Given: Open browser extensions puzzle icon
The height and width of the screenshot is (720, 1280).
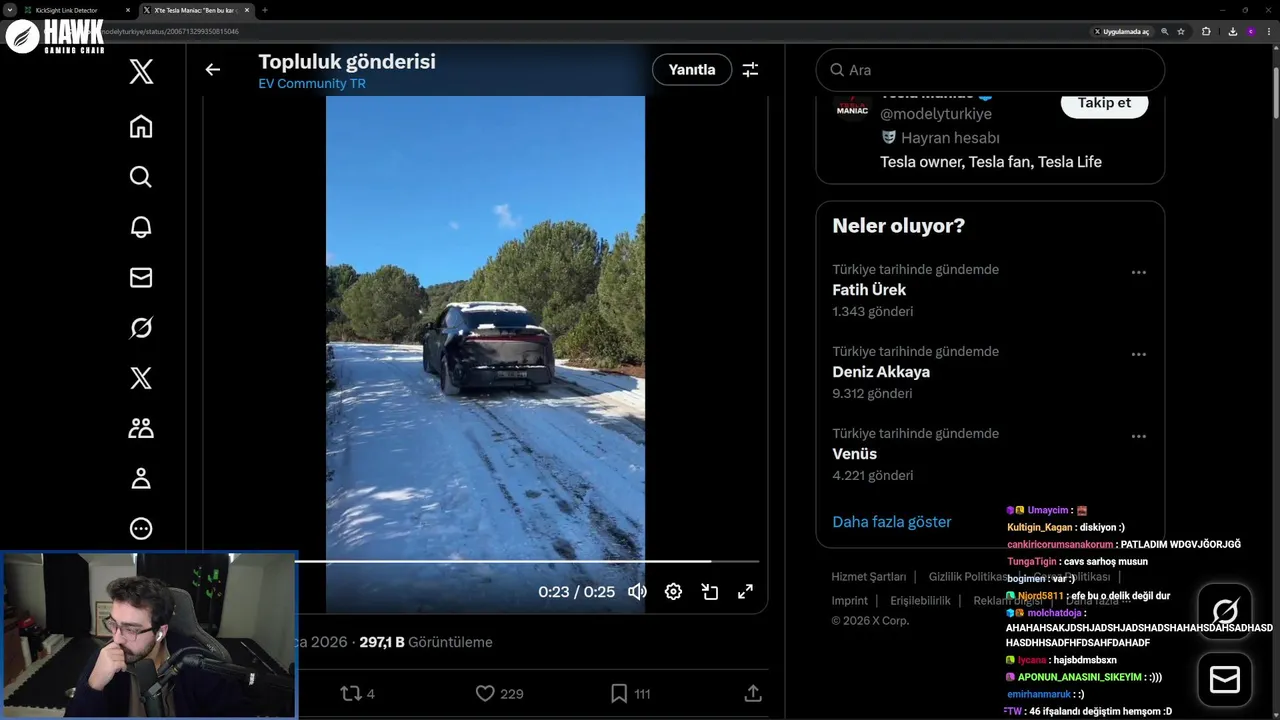Looking at the screenshot, I should [x=1206, y=31].
